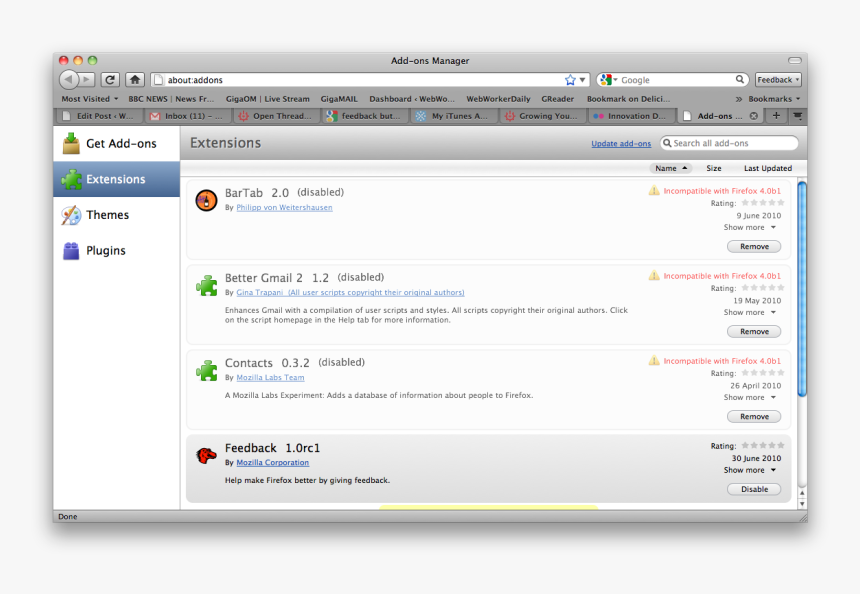Screen dimensions: 860x594
Task: Open the Feedback toolbar dropdown button
Action: (x=778, y=80)
